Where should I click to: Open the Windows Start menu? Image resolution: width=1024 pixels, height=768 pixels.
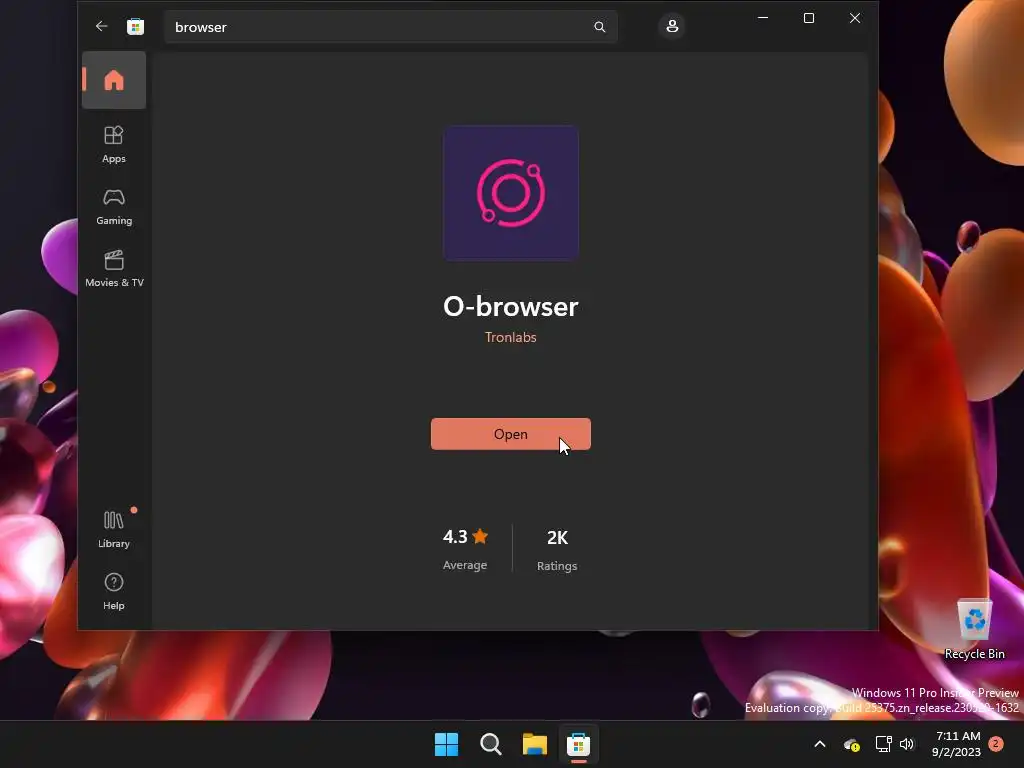click(447, 744)
